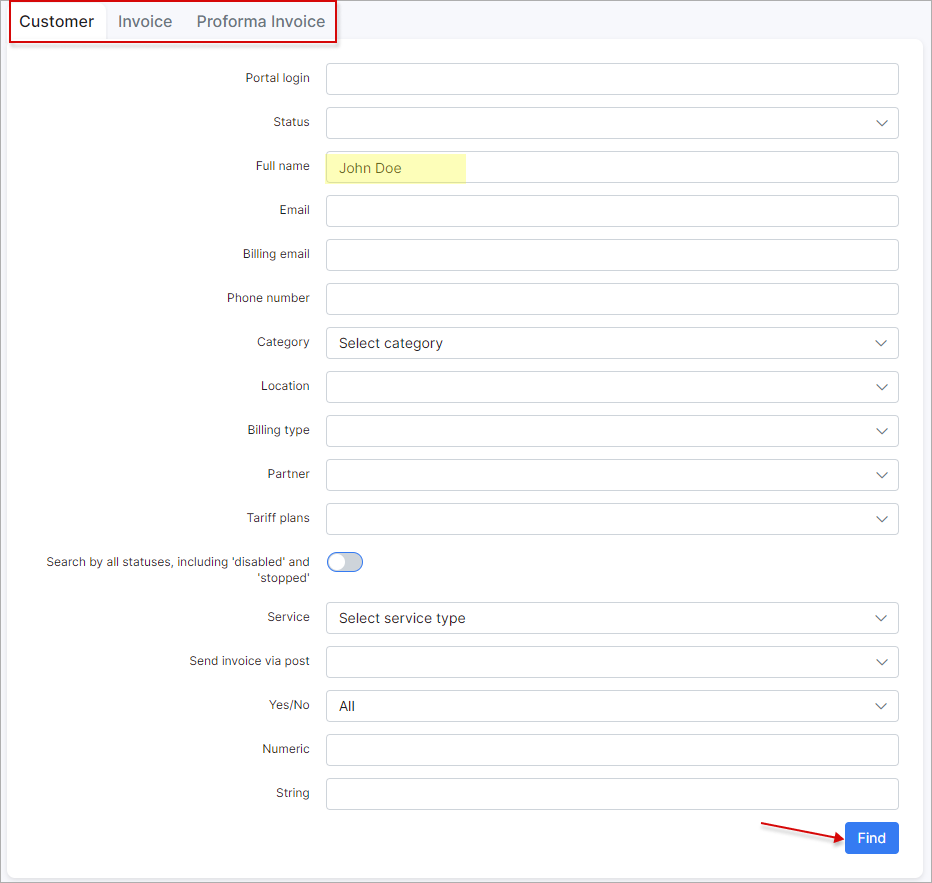
Task: Click the Email input field
Action: (x=612, y=211)
